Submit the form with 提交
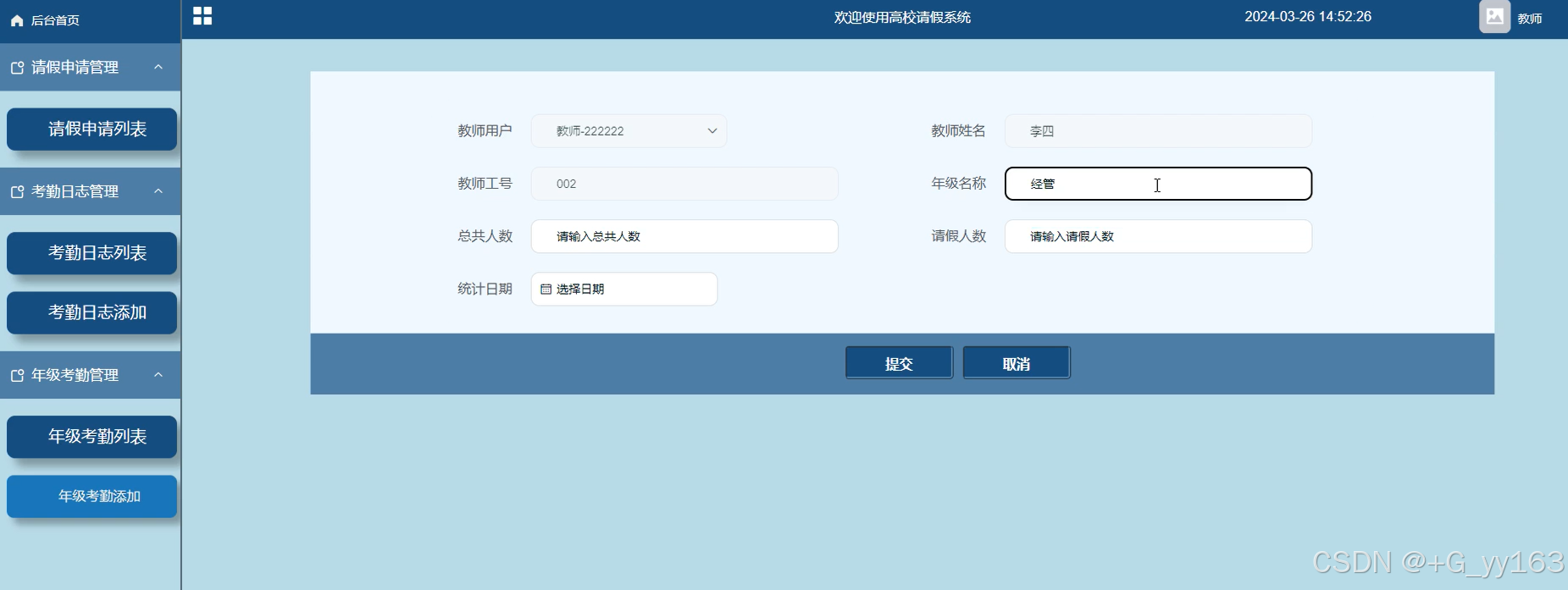Screen dimensions: 1568x590 click(899, 363)
